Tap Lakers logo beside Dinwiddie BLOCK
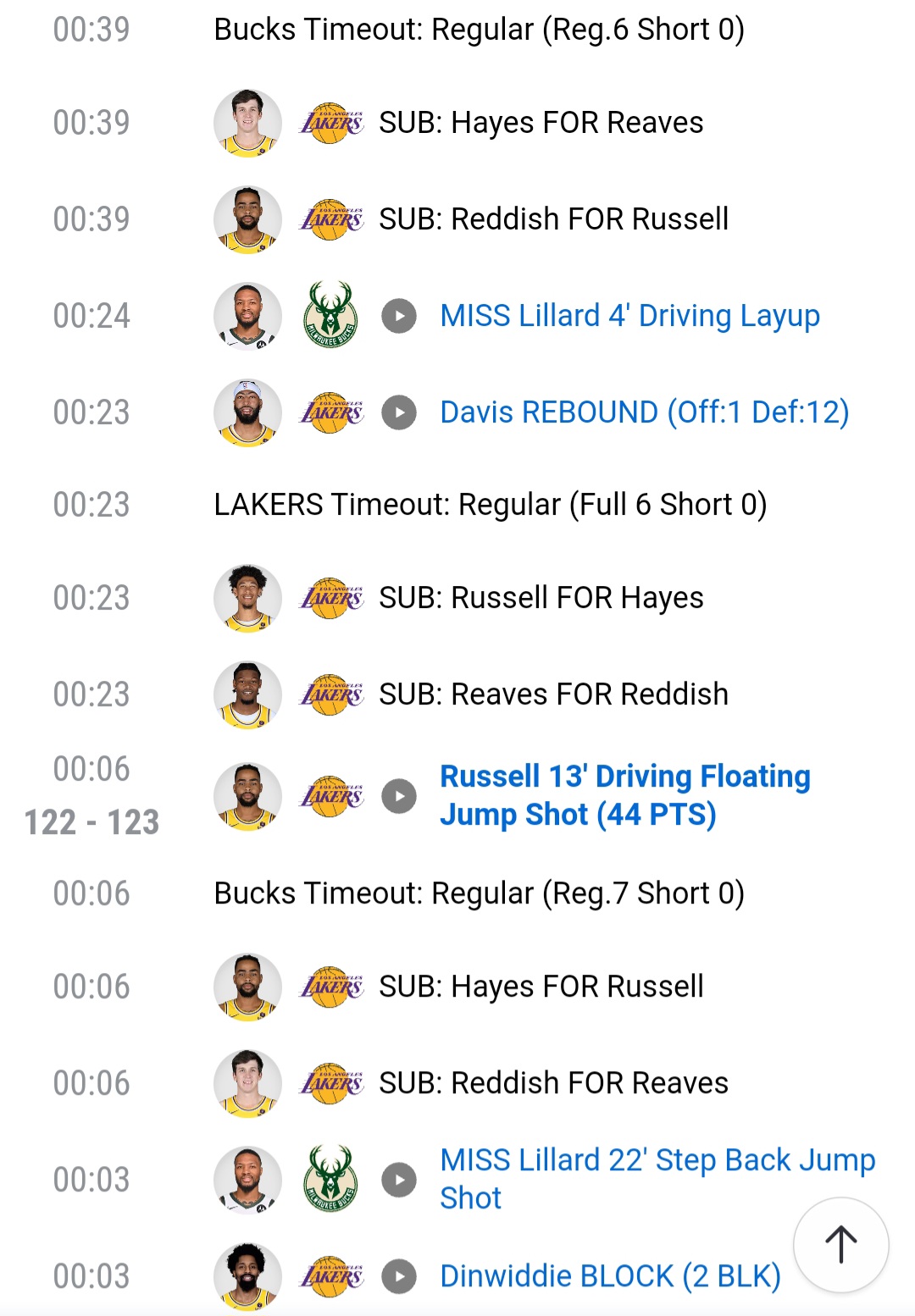 (331, 1276)
